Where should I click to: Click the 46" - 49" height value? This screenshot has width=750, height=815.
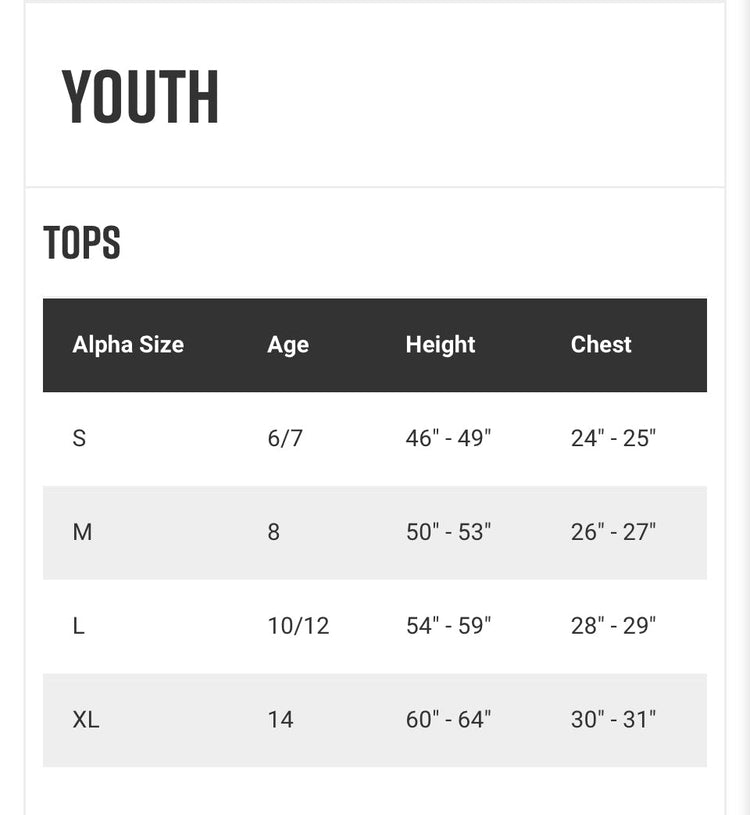[448, 438]
